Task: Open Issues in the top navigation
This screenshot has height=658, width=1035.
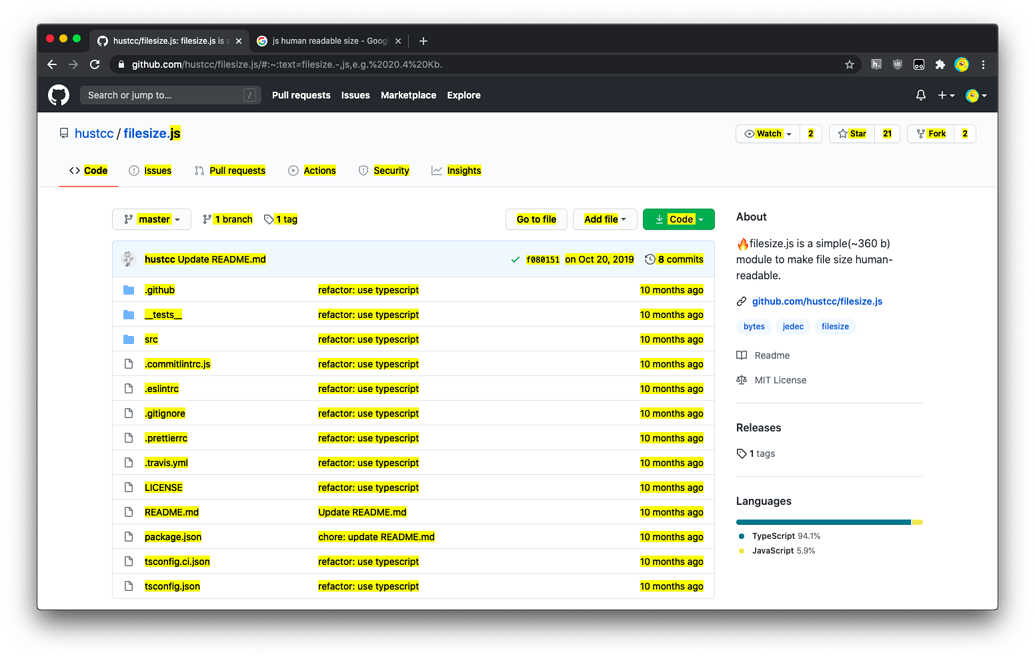Action: pyautogui.click(x=355, y=95)
